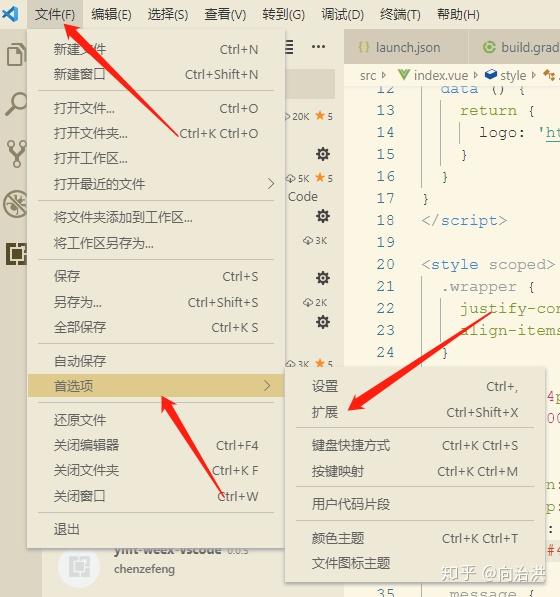Screen dimensions: 560x597
Task: Open the 转到(G) menu
Action: [283, 14]
